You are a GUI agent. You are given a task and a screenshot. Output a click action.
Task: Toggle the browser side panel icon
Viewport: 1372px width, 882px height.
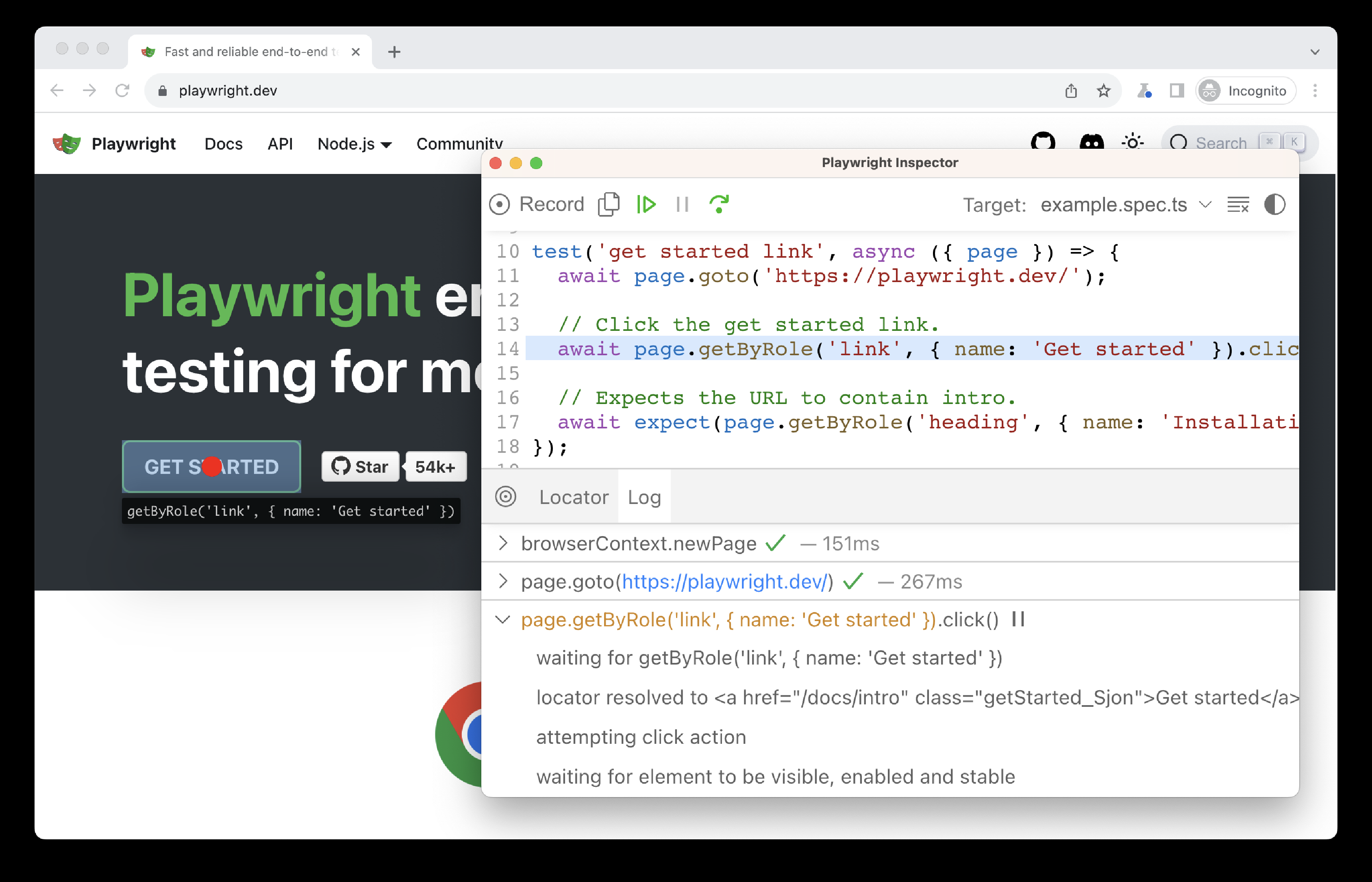(1176, 91)
